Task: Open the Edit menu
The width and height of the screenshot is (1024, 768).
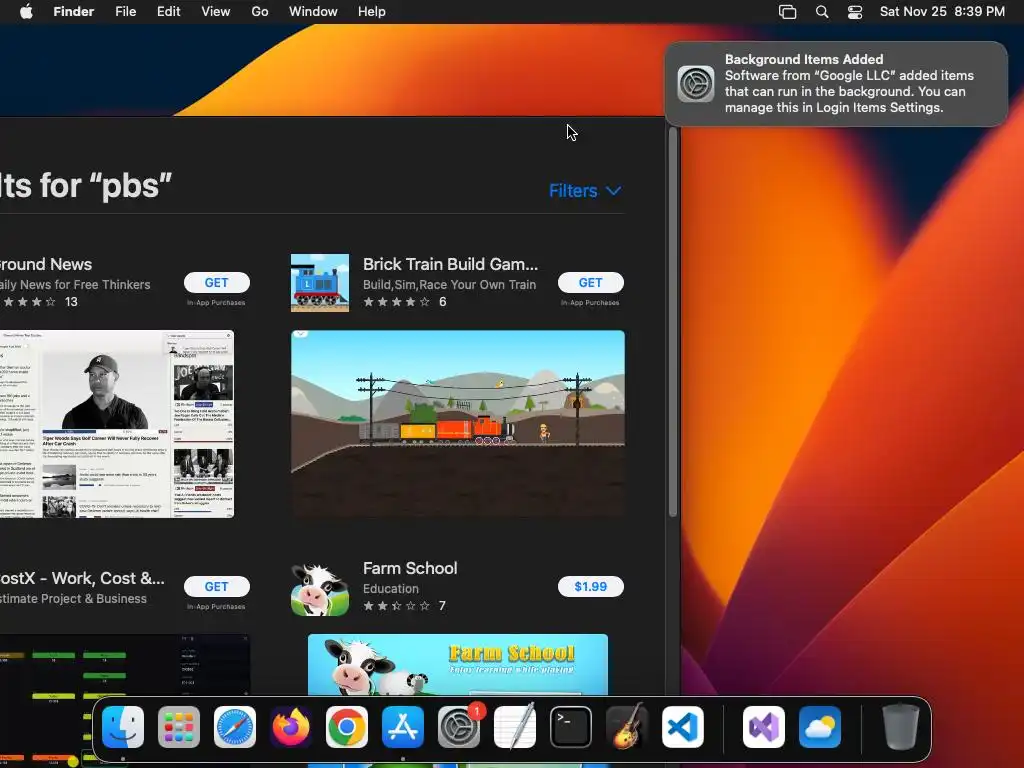Action: point(168,12)
